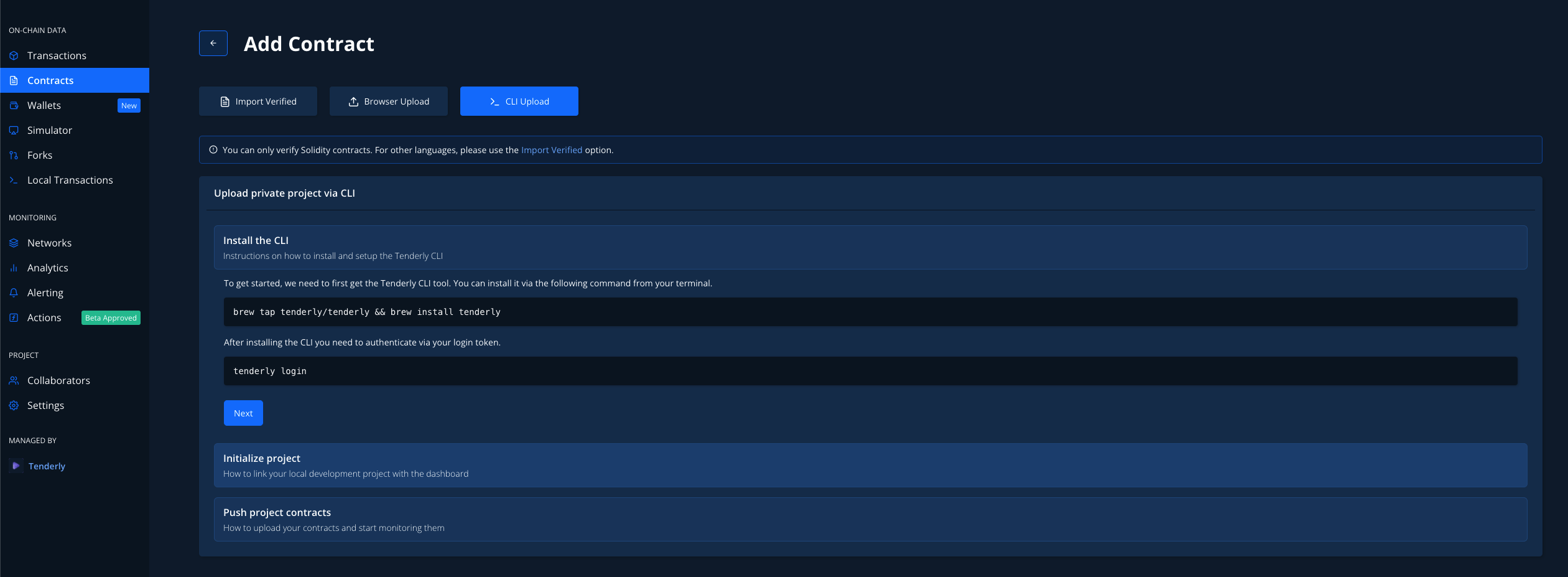Select Contracts in the sidebar
Image resolution: width=1568 pixels, height=577 pixels.
point(75,80)
